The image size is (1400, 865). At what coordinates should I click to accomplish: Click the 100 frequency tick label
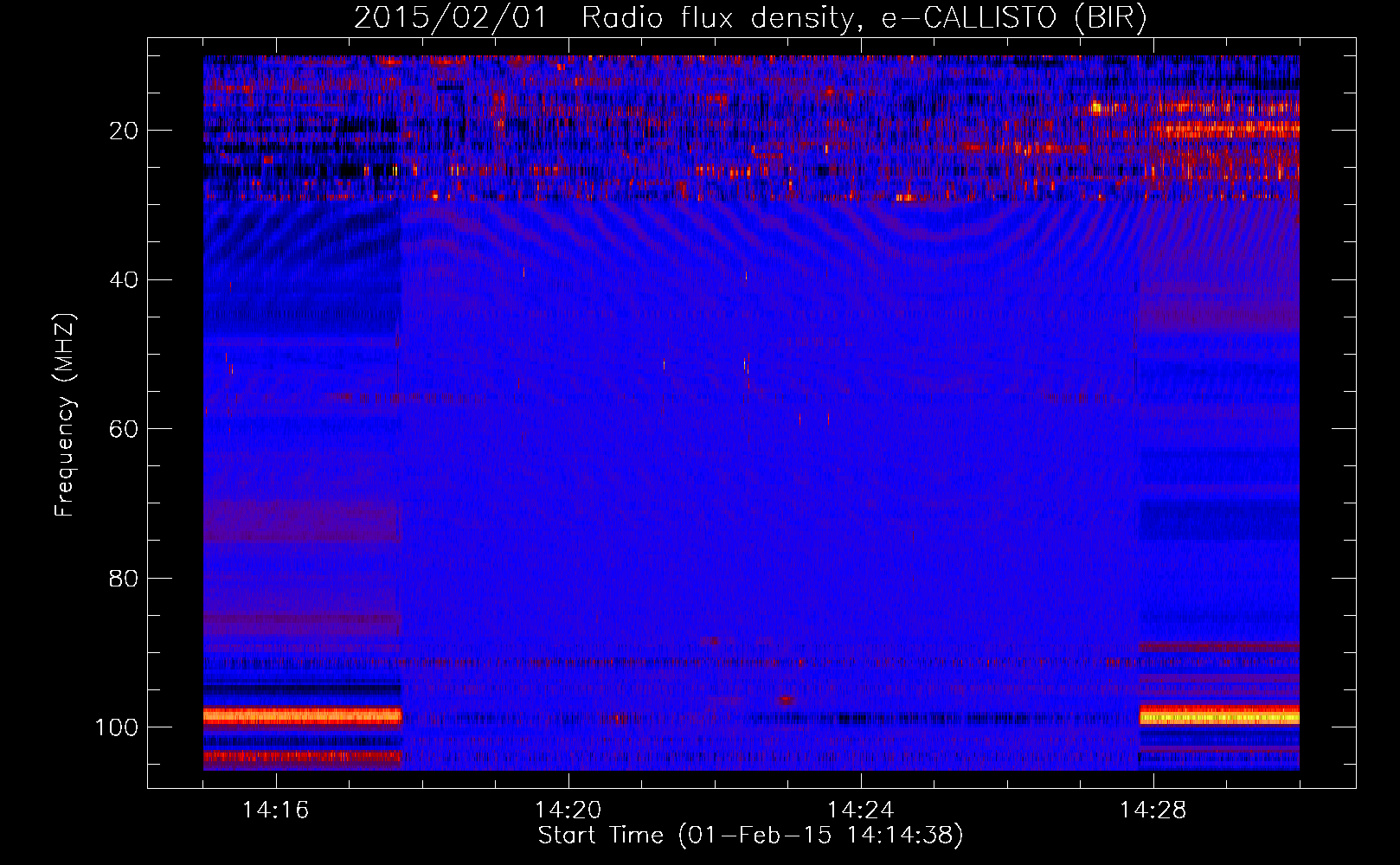(x=117, y=727)
